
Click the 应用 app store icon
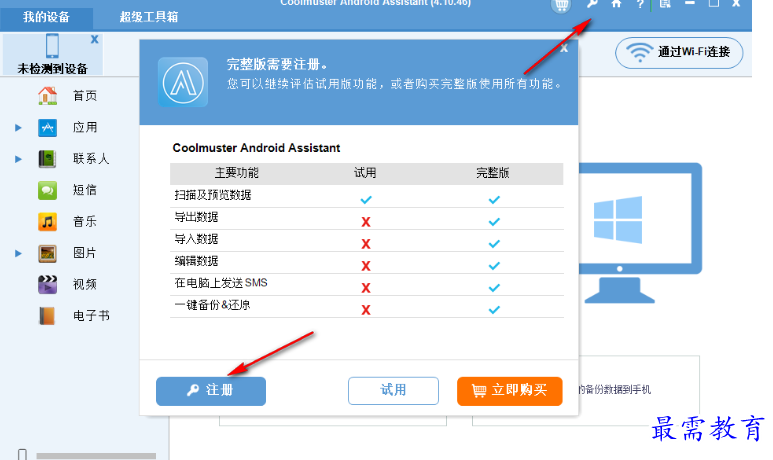47,128
